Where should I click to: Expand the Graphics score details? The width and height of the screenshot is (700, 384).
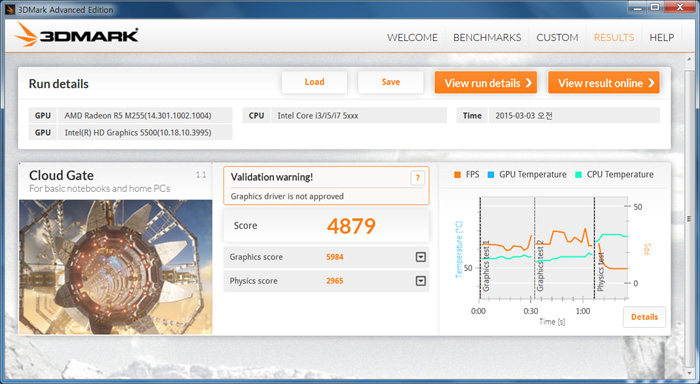coord(421,257)
